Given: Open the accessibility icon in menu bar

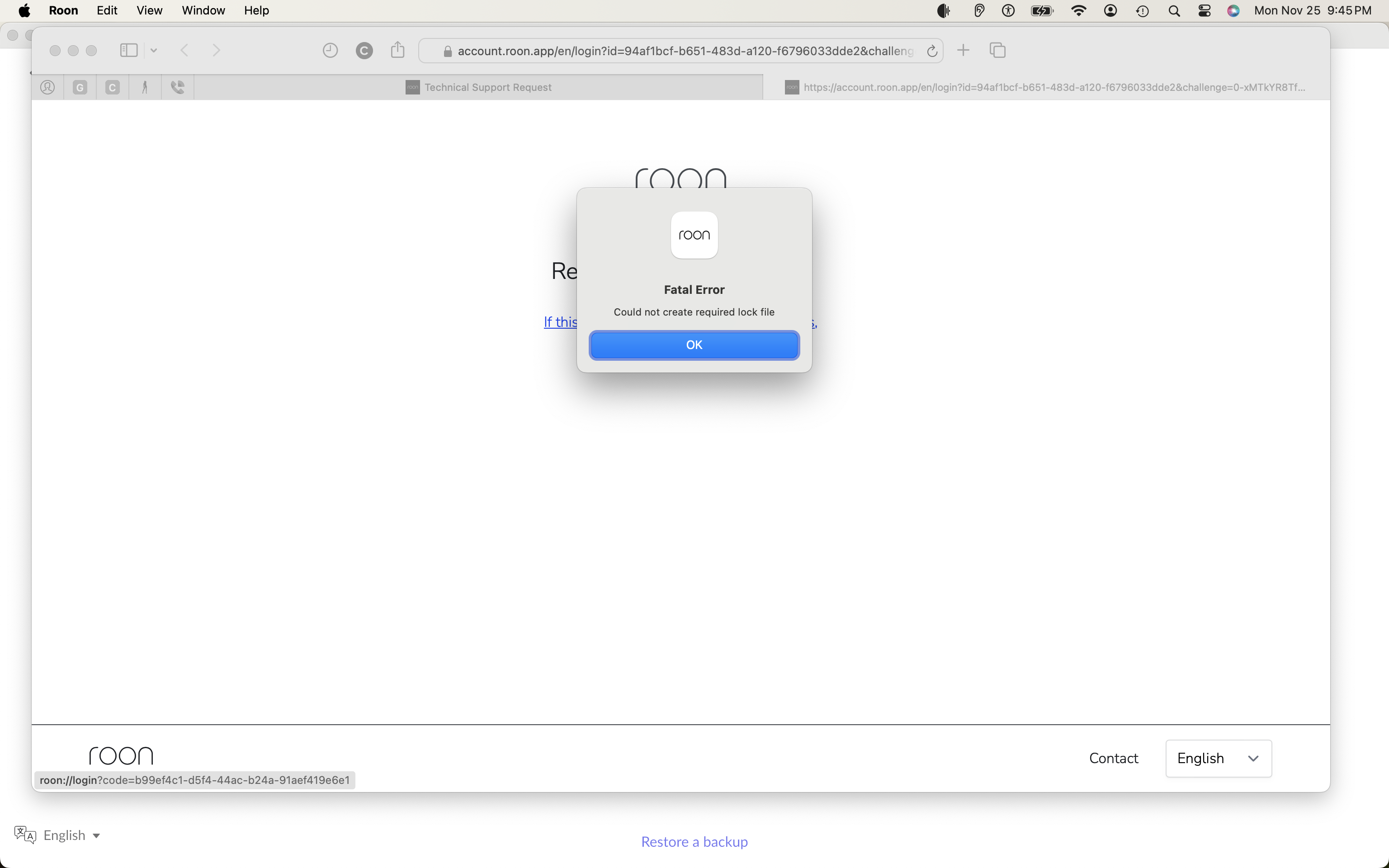Looking at the screenshot, I should point(1008,11).
